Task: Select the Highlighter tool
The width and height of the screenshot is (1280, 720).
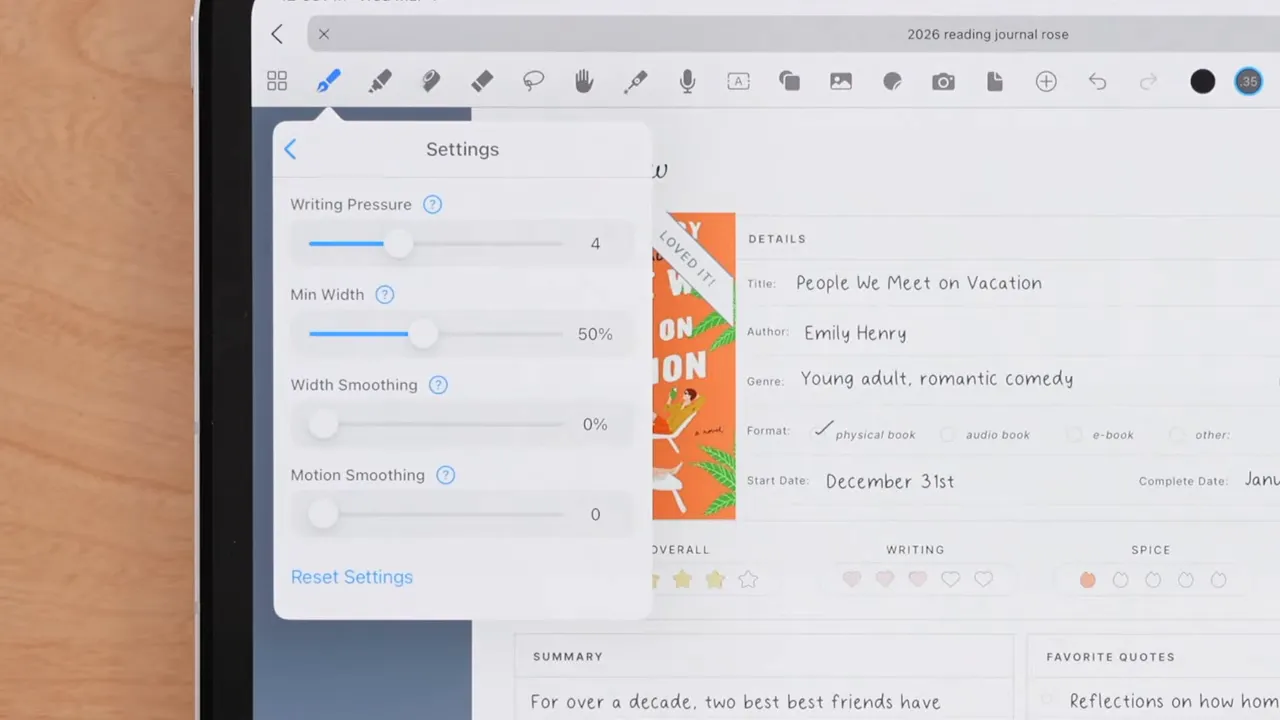Action: coord(379,82)
